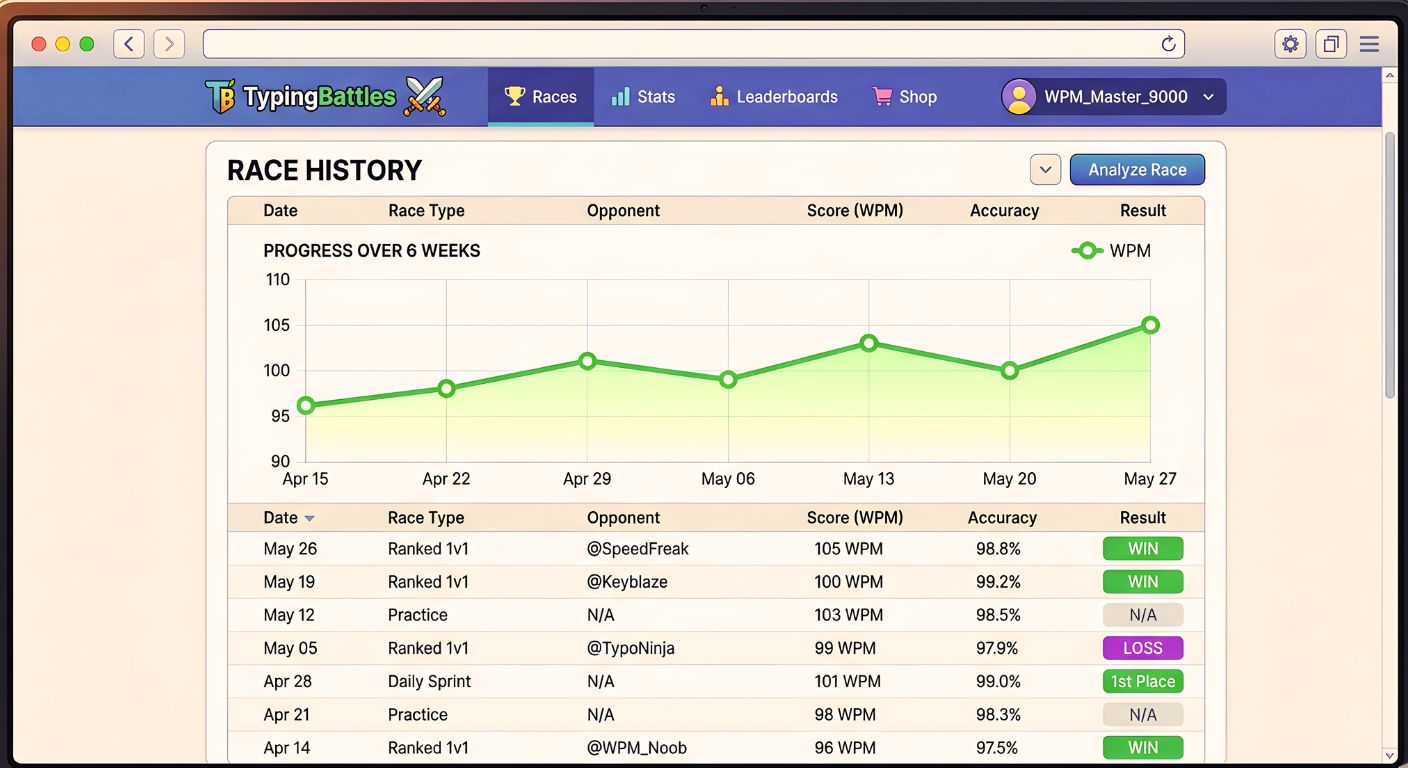Click the podium icon beside Leaderboards

coord(719,97)
